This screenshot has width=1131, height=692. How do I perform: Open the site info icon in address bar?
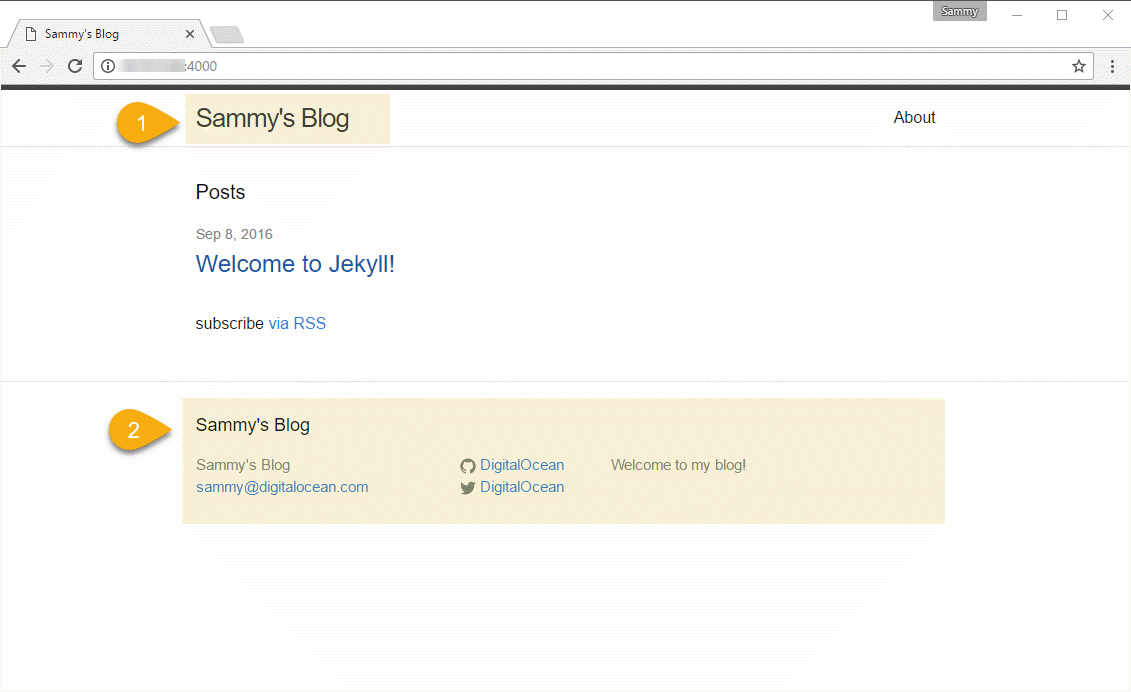coord(108,66)
